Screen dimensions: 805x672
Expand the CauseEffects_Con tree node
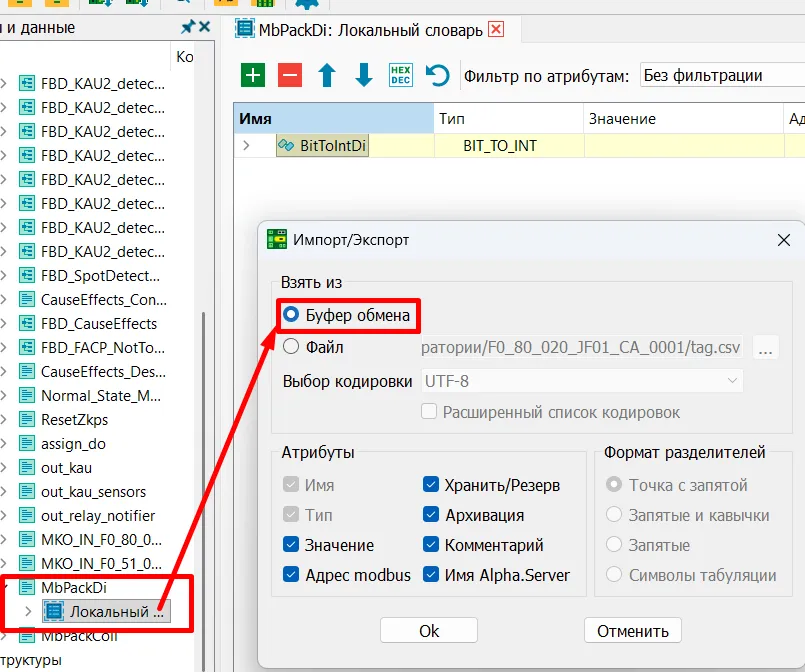coord(4,299)
